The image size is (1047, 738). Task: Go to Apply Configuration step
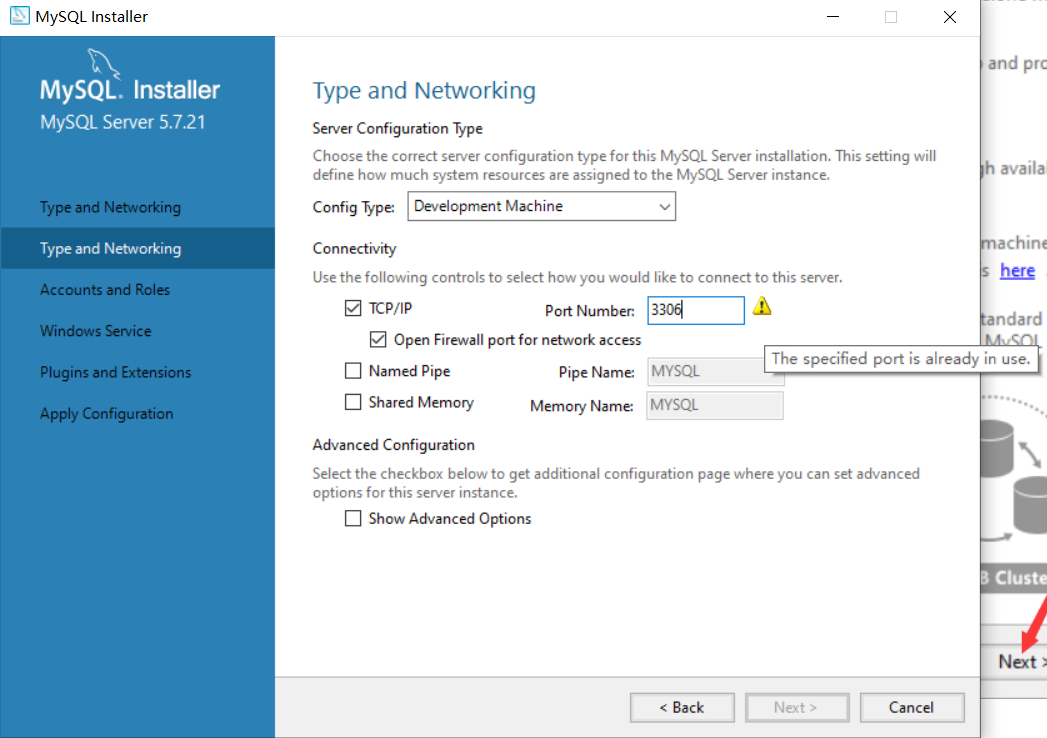click(107, 413)
